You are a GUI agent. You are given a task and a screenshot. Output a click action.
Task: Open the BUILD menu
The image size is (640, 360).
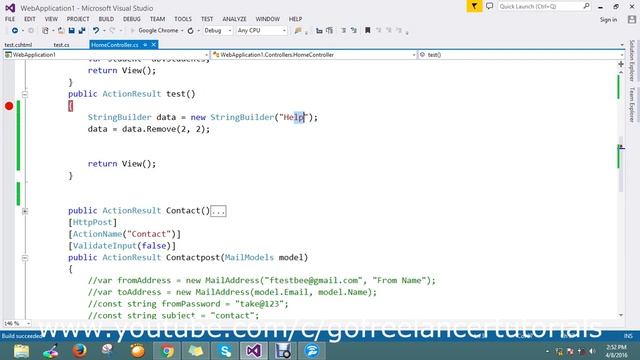(x=106, y=19)
